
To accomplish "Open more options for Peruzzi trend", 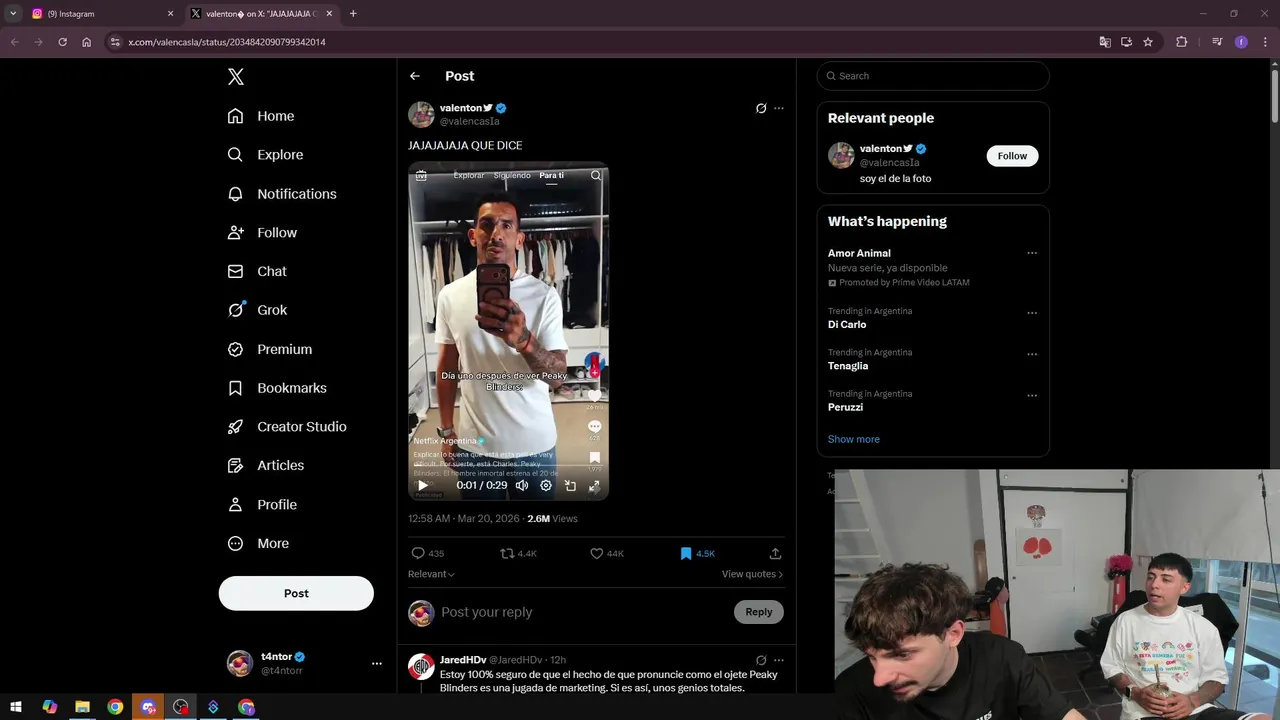I will pos(1032,396).
